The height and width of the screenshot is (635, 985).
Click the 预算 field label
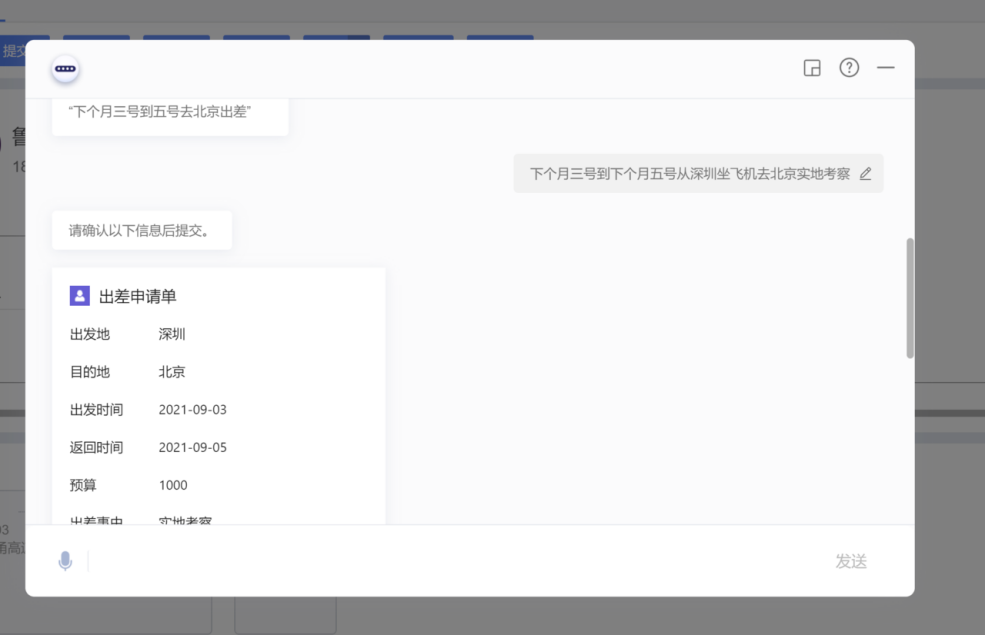coord(83,485)
